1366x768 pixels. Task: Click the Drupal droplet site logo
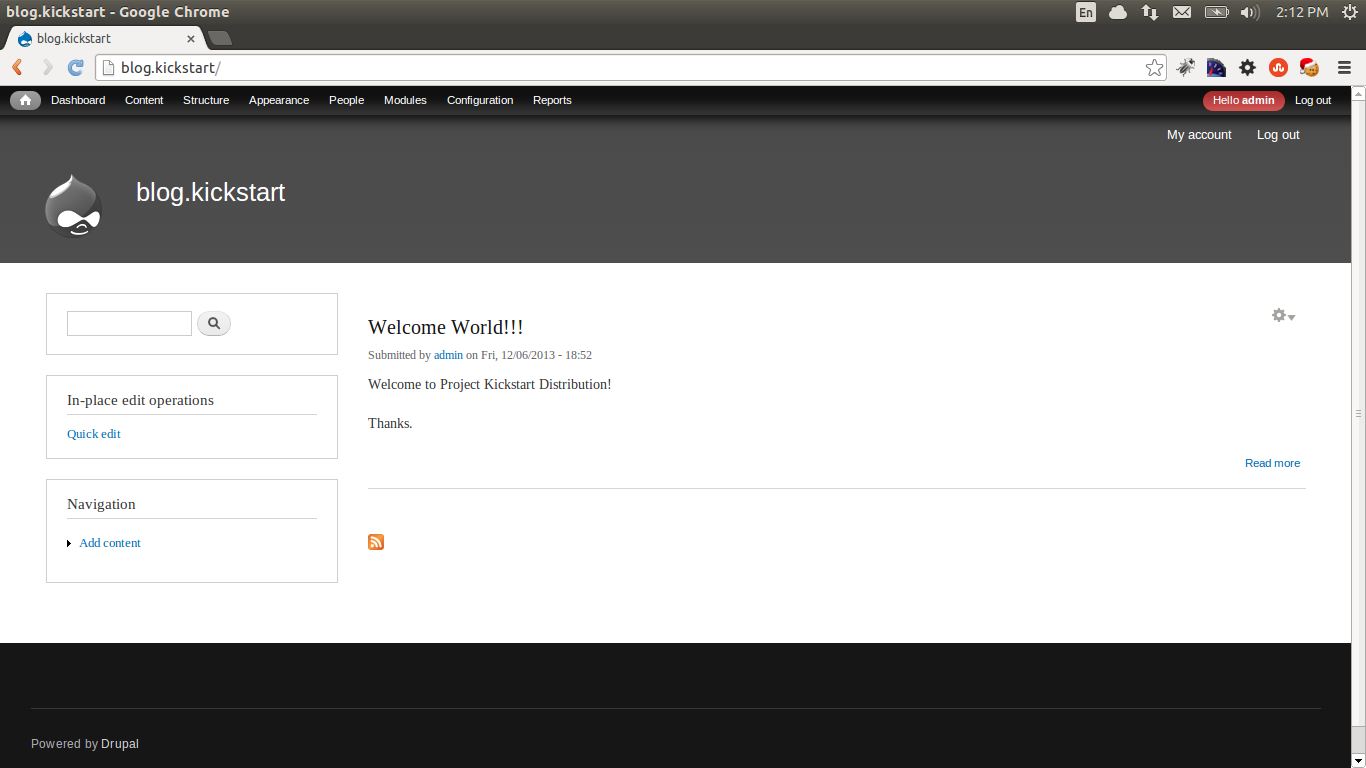pyautogui.click(x=72, y=205)
